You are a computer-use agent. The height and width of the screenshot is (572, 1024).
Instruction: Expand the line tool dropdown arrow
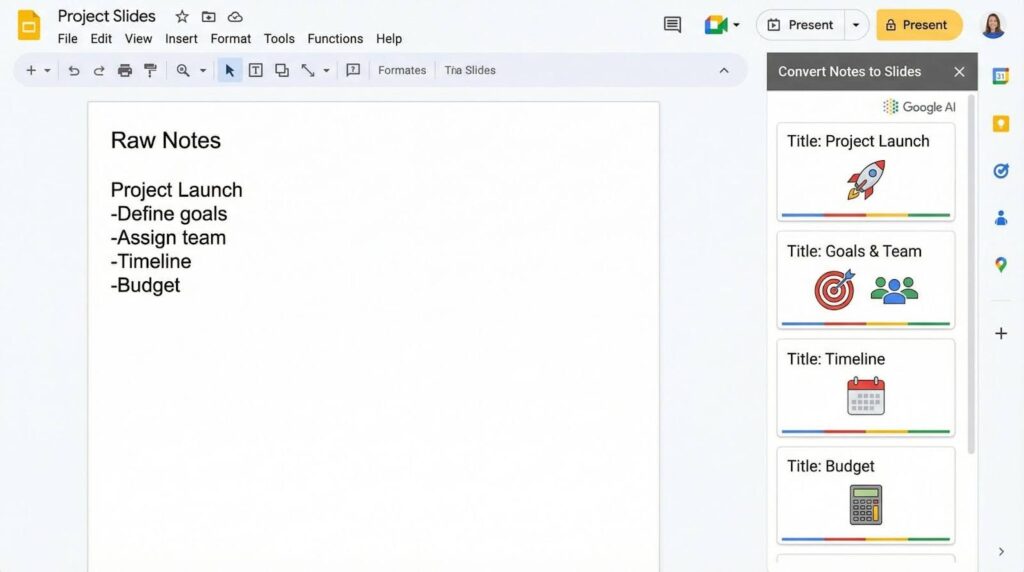point(326,71)
